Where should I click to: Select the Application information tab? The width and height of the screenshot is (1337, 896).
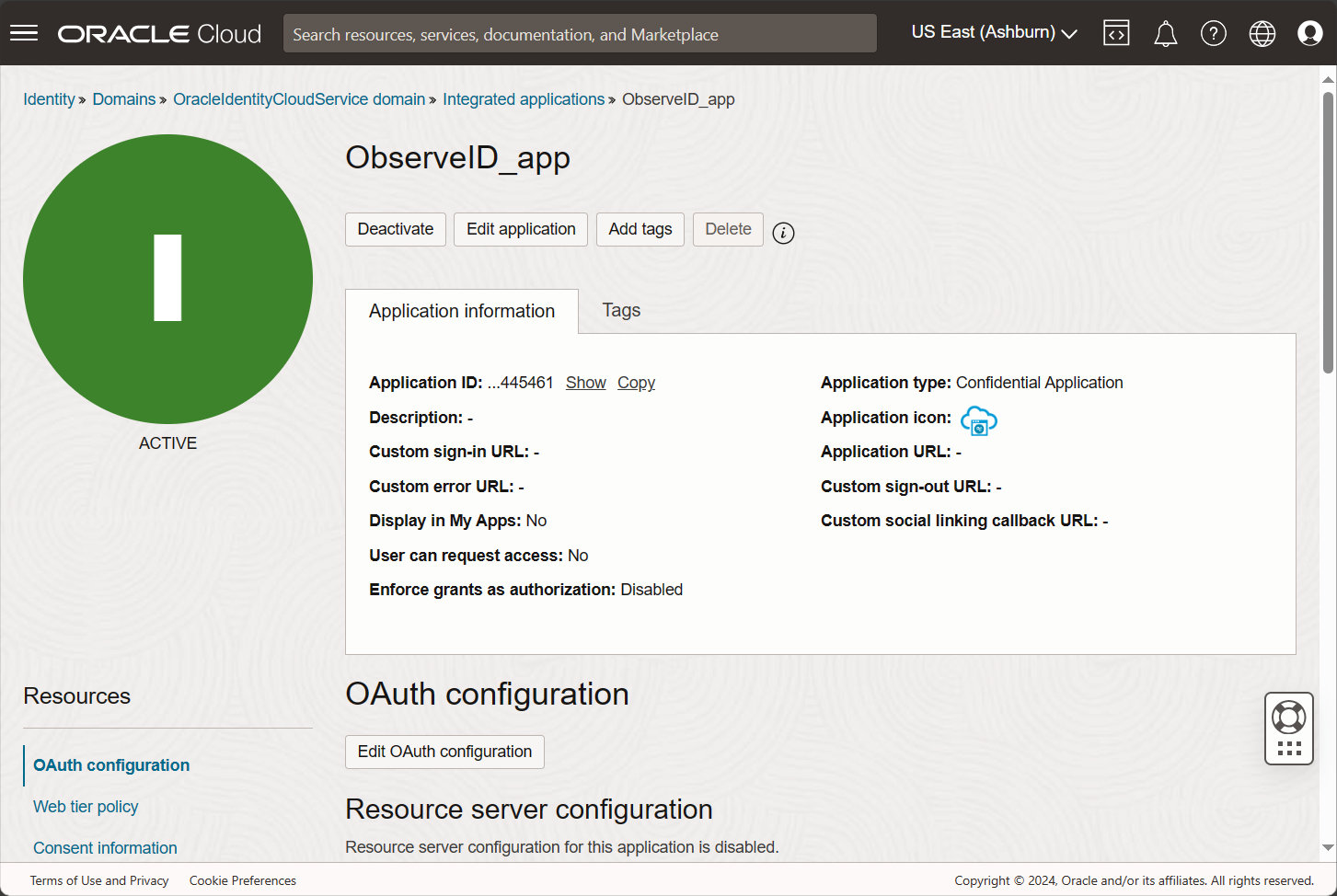click(x=462, y=312)
